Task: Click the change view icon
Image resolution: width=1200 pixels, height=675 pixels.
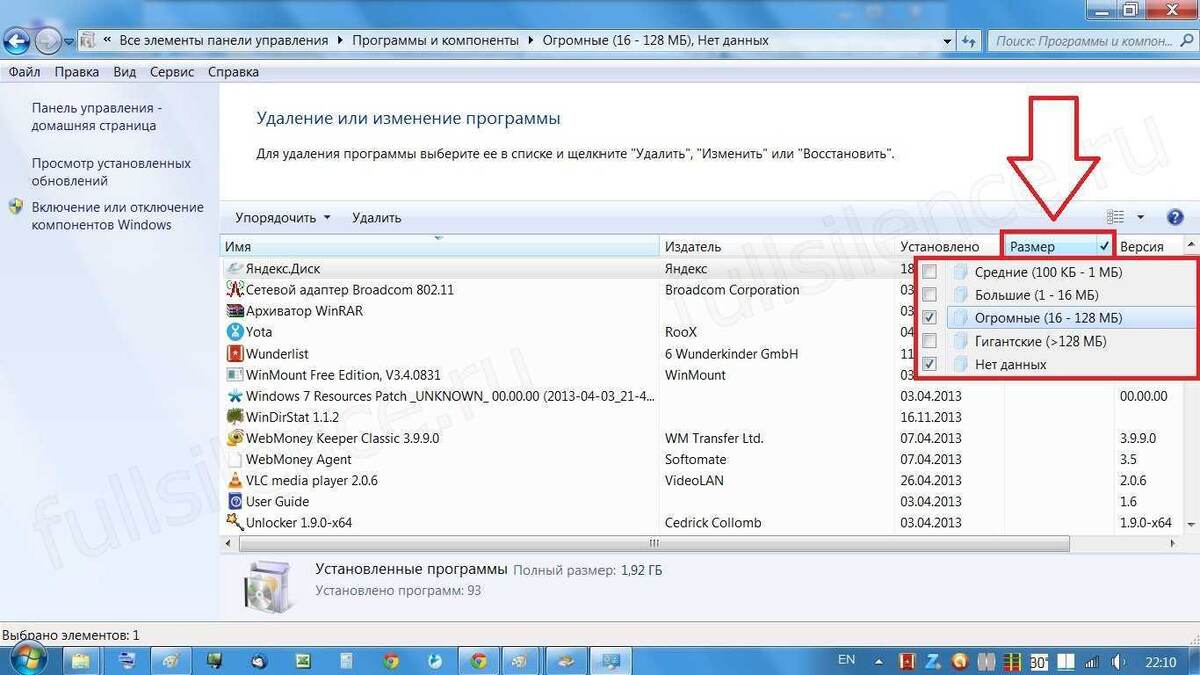Action: pos(1115,217)
